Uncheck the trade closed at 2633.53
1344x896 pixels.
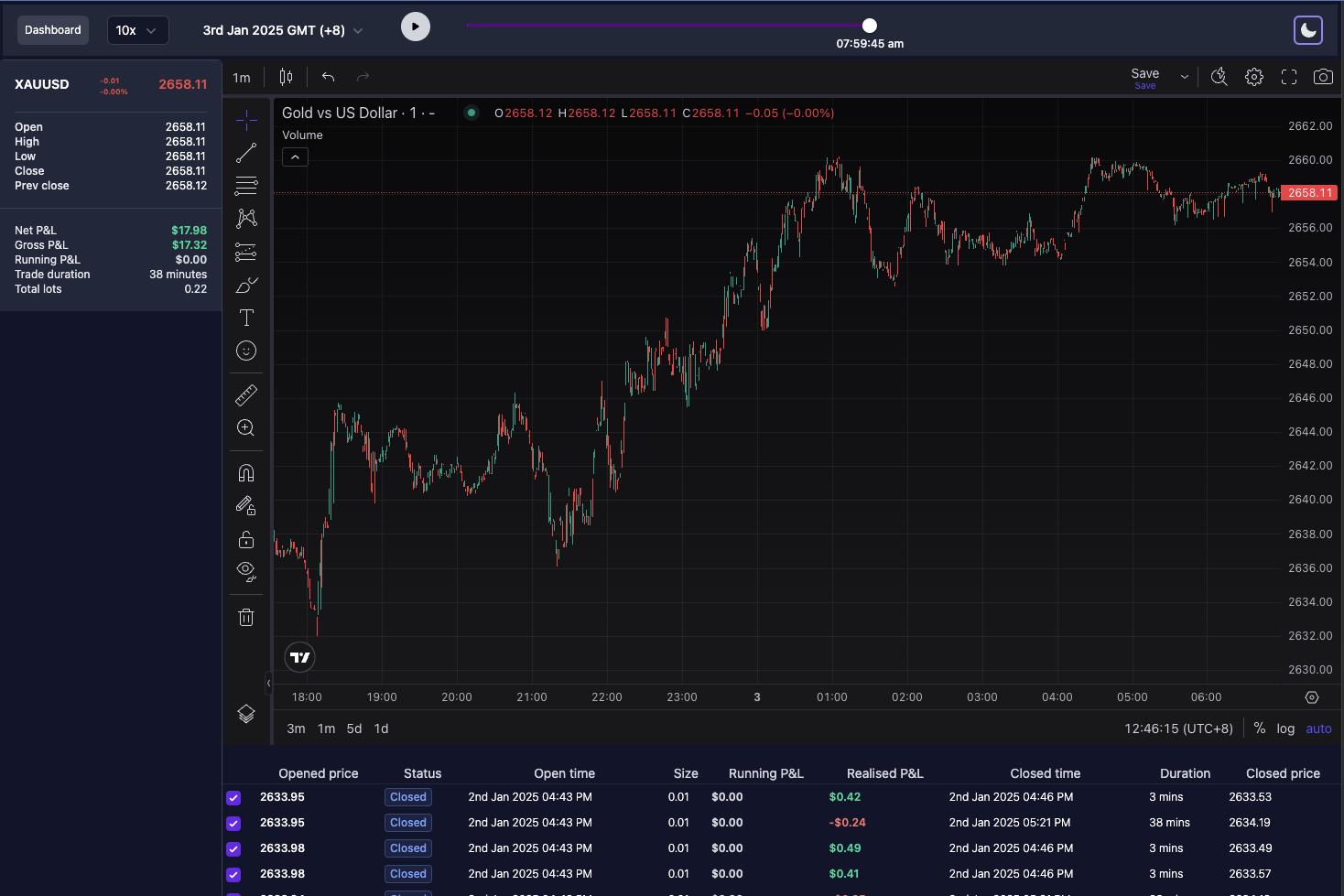point(233,798)
